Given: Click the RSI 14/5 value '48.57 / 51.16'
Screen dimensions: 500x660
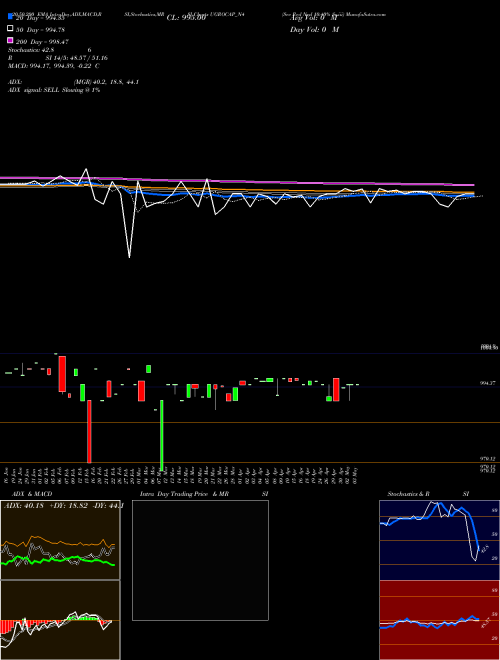Looking at the screenshot, I should click(88, 58).
